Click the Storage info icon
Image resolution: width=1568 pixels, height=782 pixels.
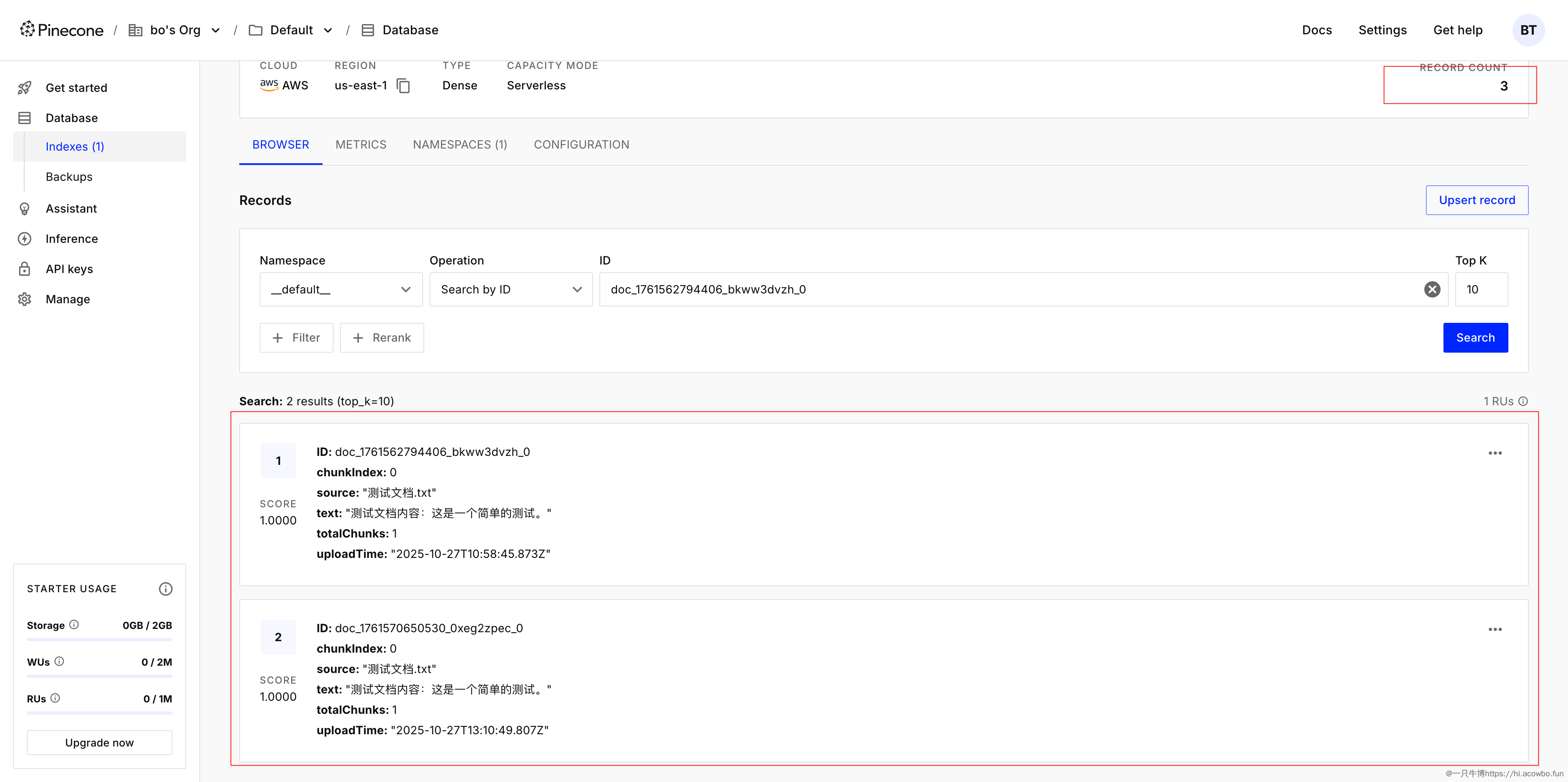coord(74,624)
